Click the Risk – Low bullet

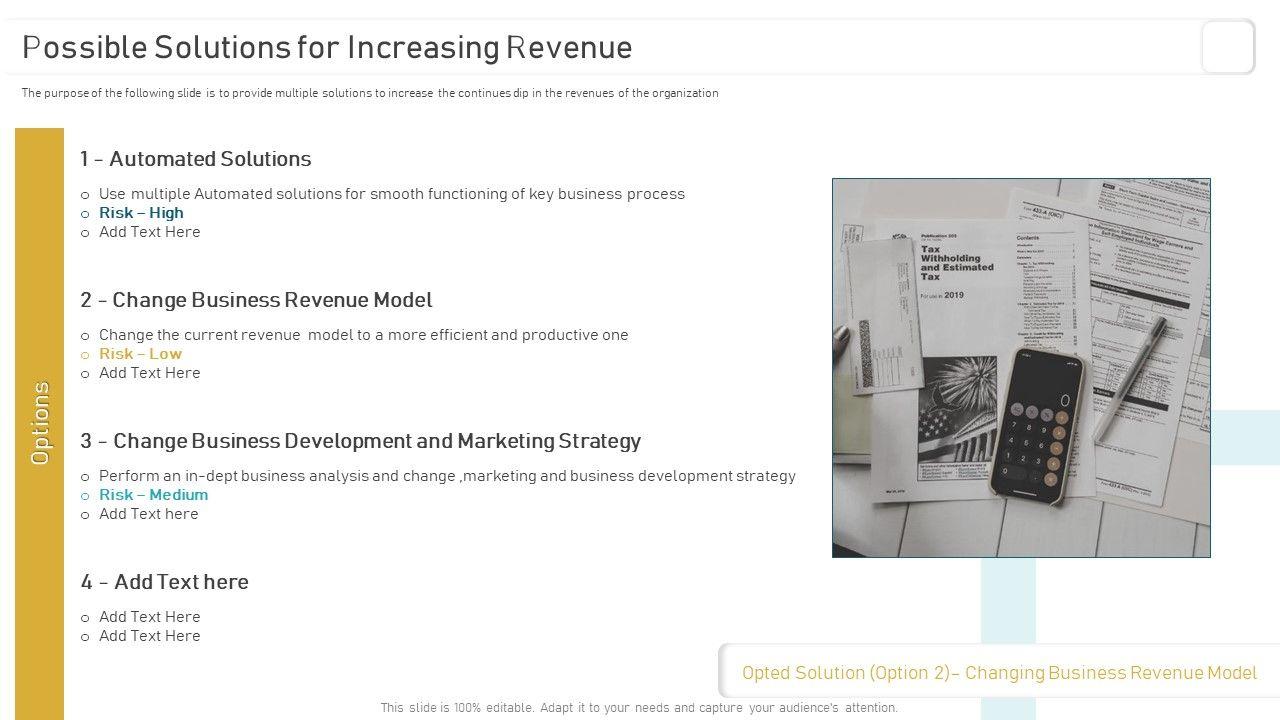click(140, 354)
